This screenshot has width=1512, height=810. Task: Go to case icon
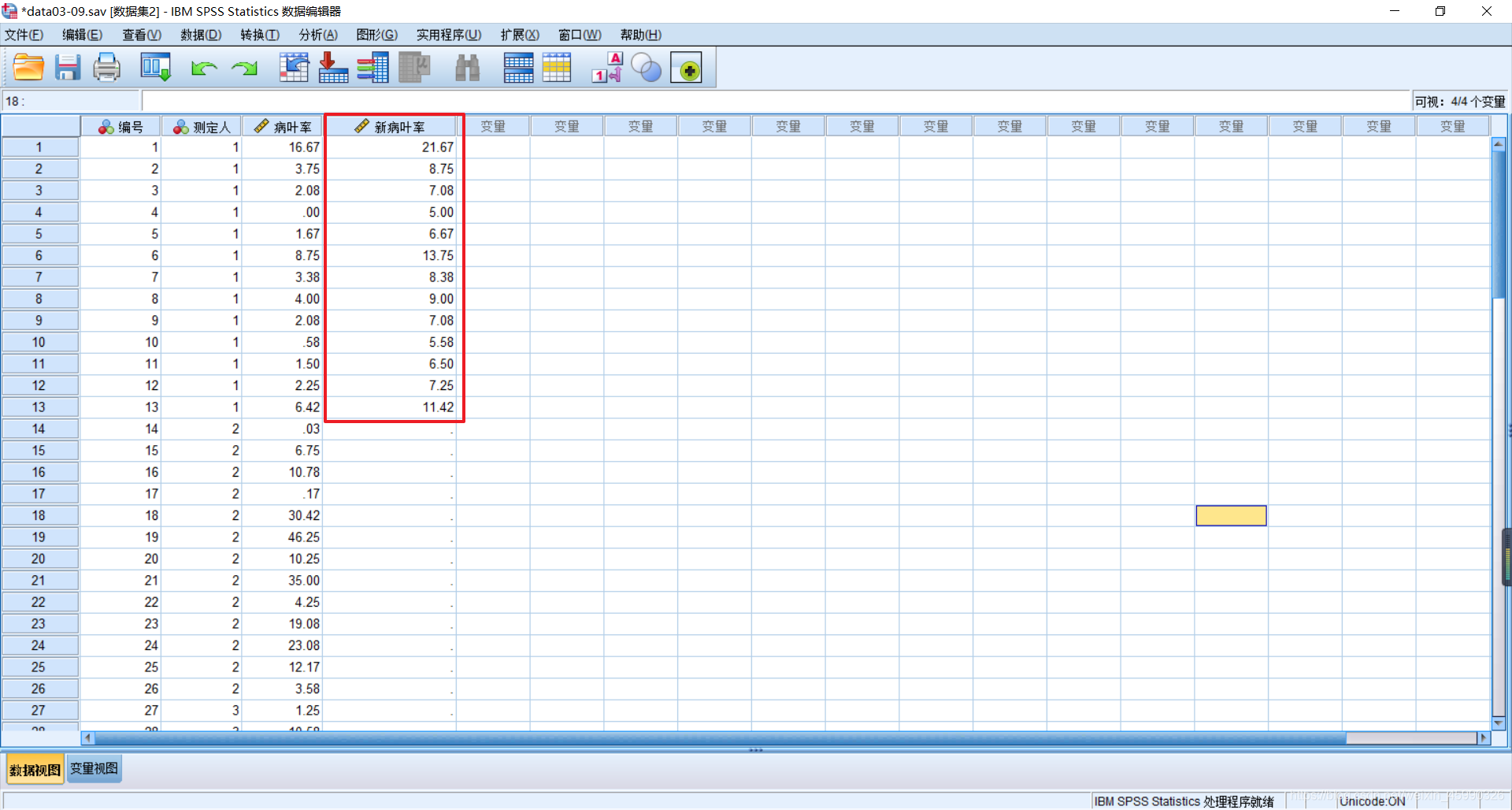(294, 68)
